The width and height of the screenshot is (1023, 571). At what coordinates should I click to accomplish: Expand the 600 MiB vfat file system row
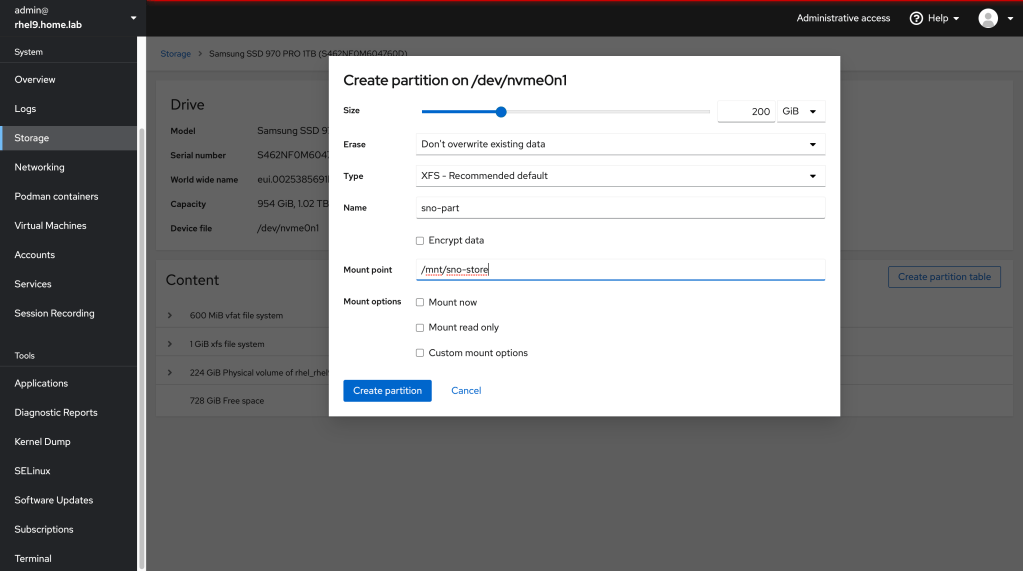[170, 316]
